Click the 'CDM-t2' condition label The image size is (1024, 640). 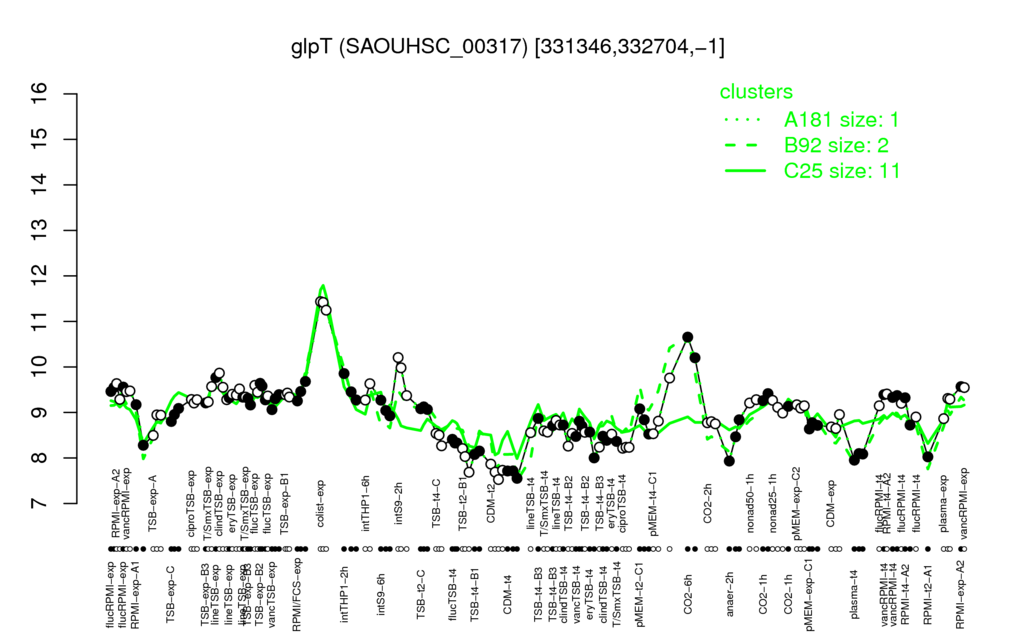[x=491, y=505]
